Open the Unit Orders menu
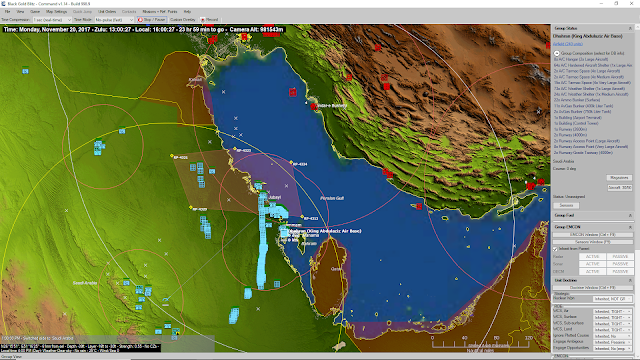The image size is (640, 360). [107, 11]
